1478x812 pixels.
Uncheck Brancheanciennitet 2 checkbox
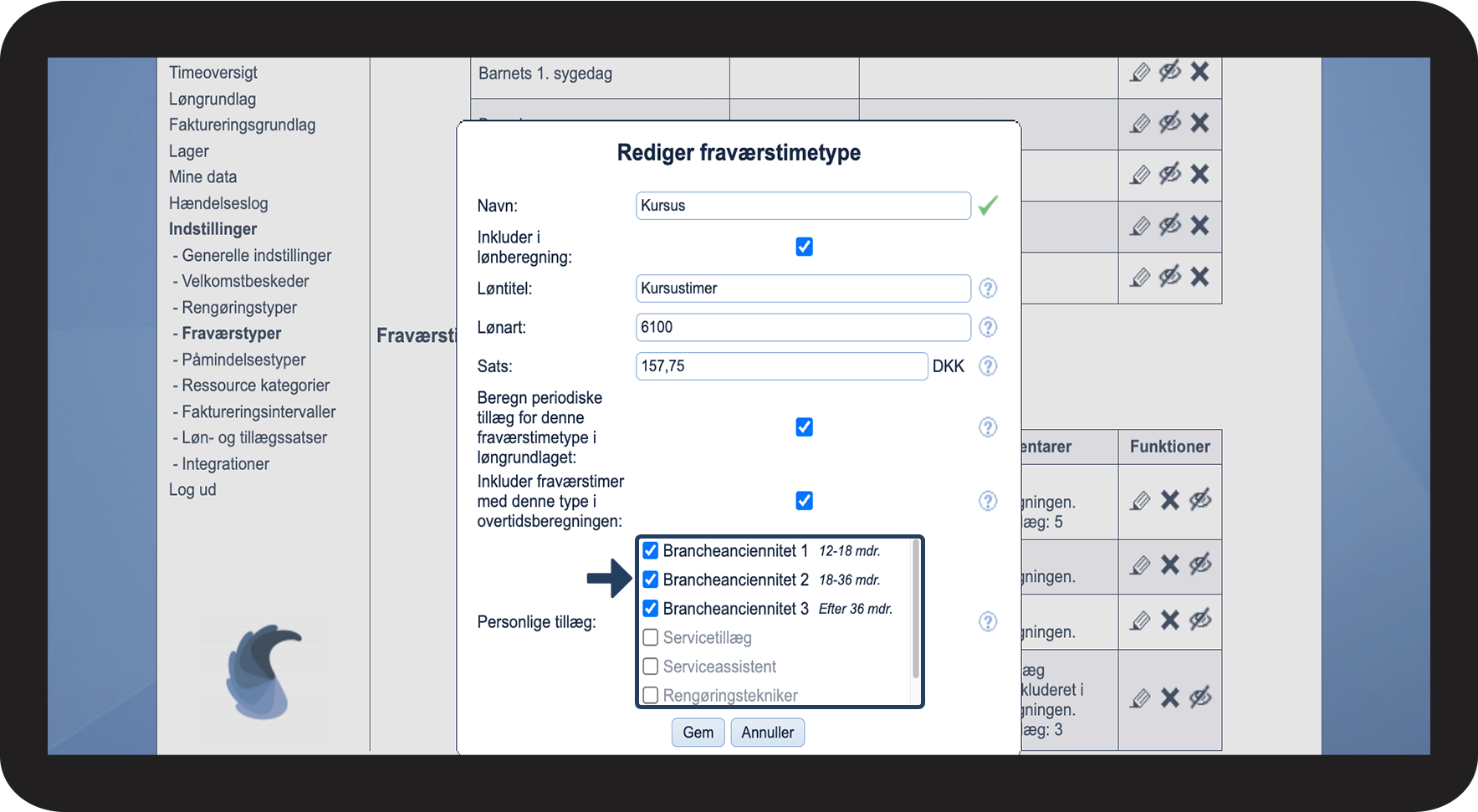click(x=651, y=580)
